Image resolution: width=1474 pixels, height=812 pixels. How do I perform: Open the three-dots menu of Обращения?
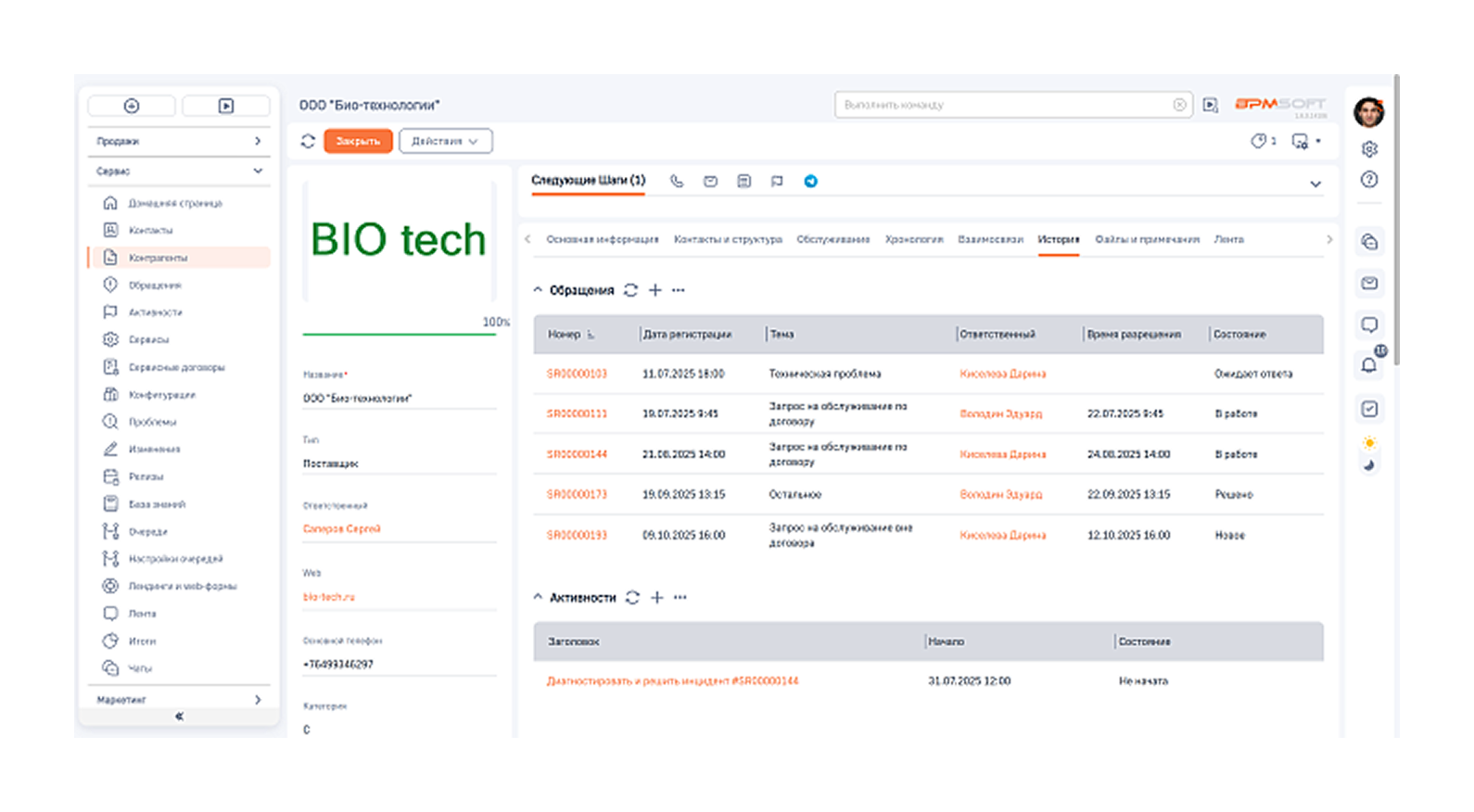pyautogui.click(x=679, y=290)
